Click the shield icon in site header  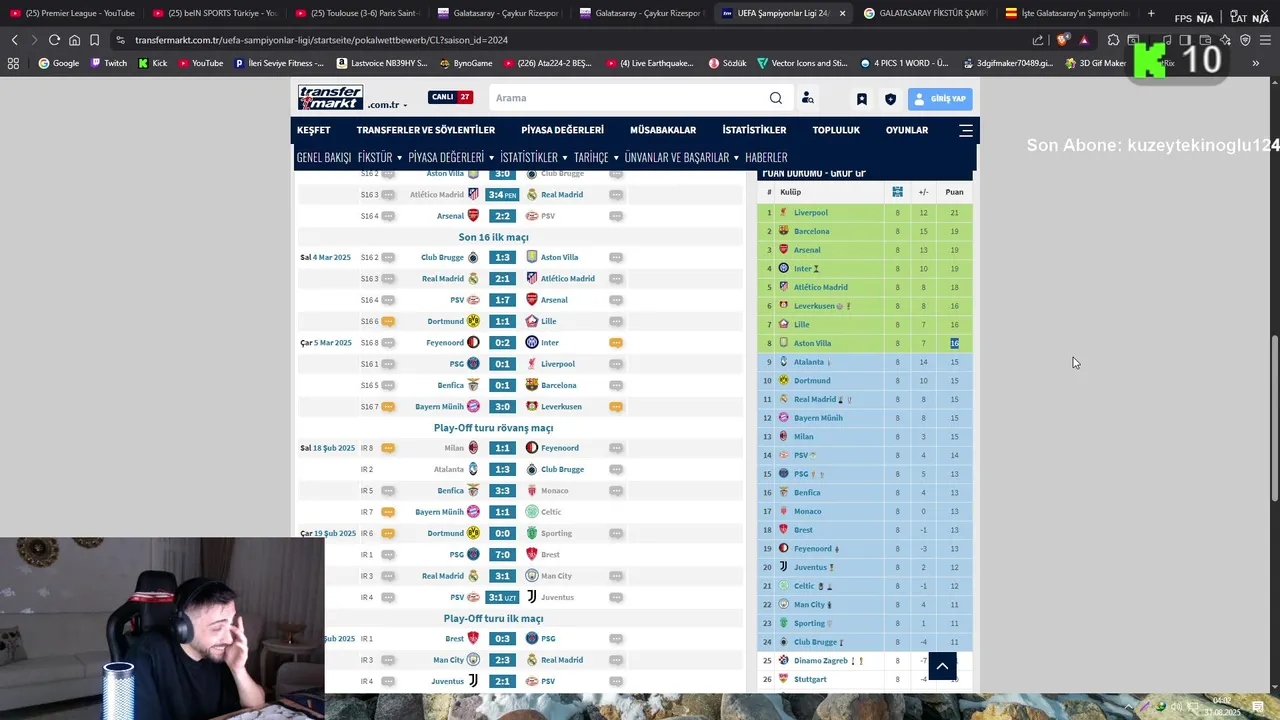[890, 99]
